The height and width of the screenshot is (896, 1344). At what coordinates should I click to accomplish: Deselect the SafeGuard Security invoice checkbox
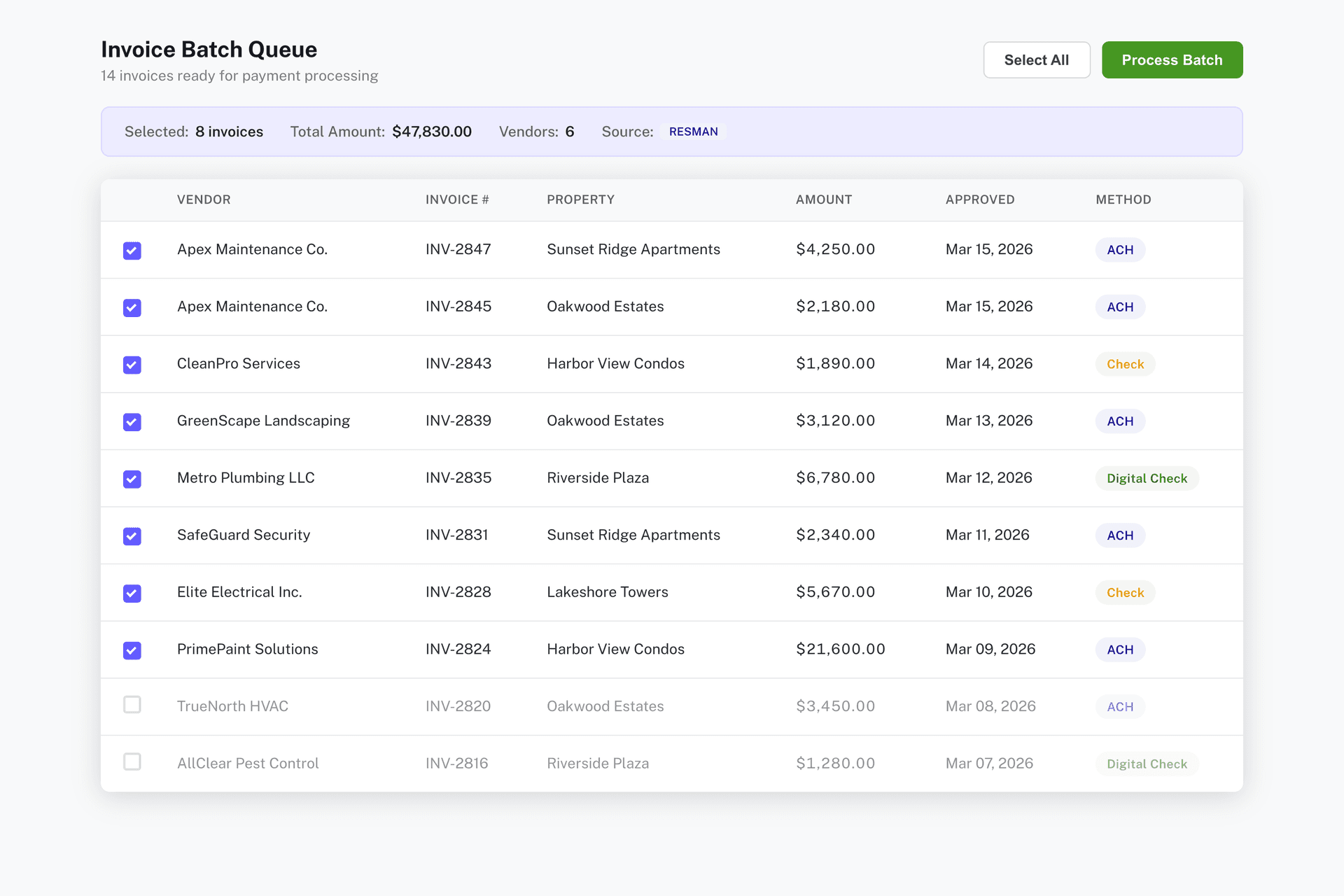tap(132, 536)
